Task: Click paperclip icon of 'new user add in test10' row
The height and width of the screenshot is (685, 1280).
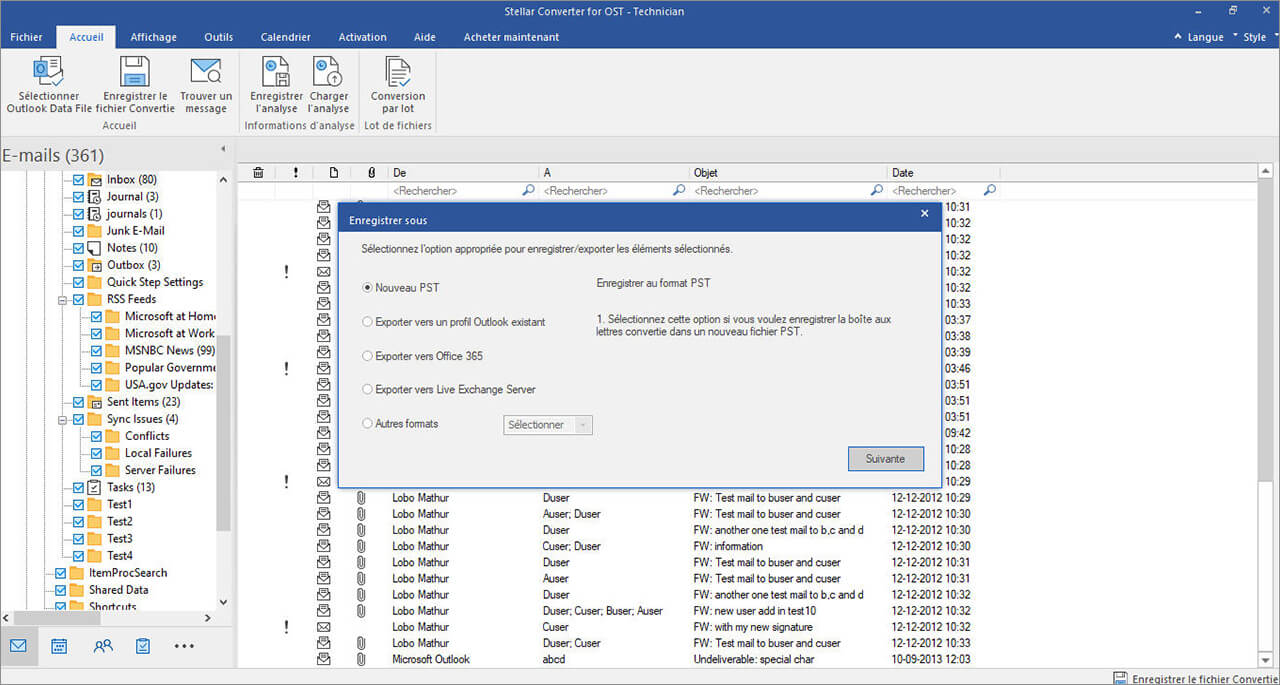Action: pos(362,611)
